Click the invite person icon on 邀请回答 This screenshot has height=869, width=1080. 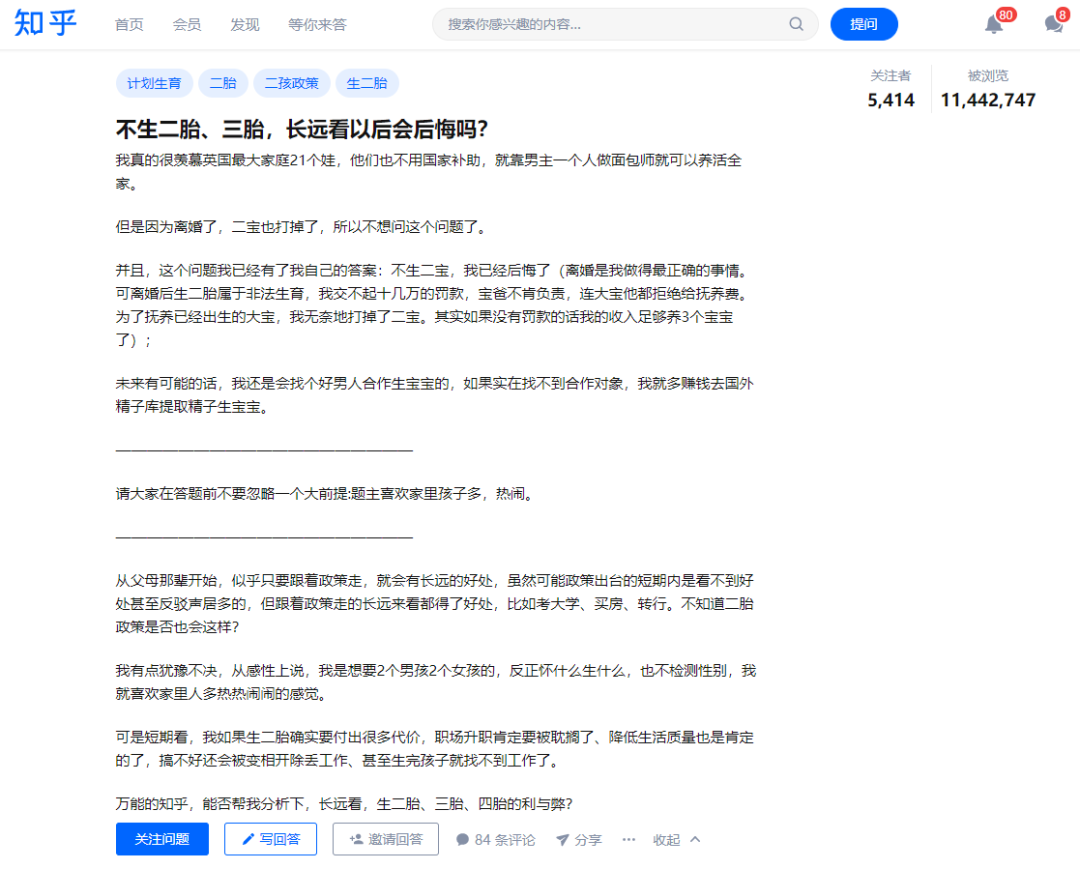355,839
